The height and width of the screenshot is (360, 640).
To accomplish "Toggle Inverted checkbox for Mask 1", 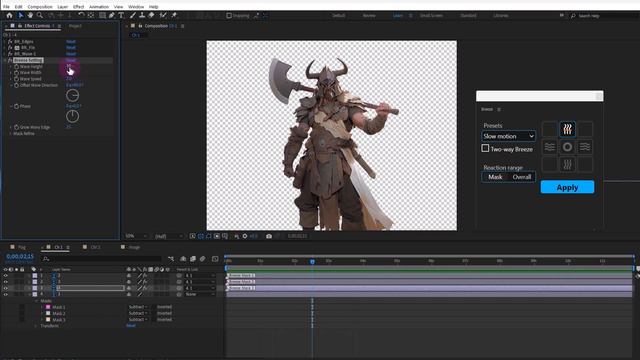I will click(x=154, y=307).
